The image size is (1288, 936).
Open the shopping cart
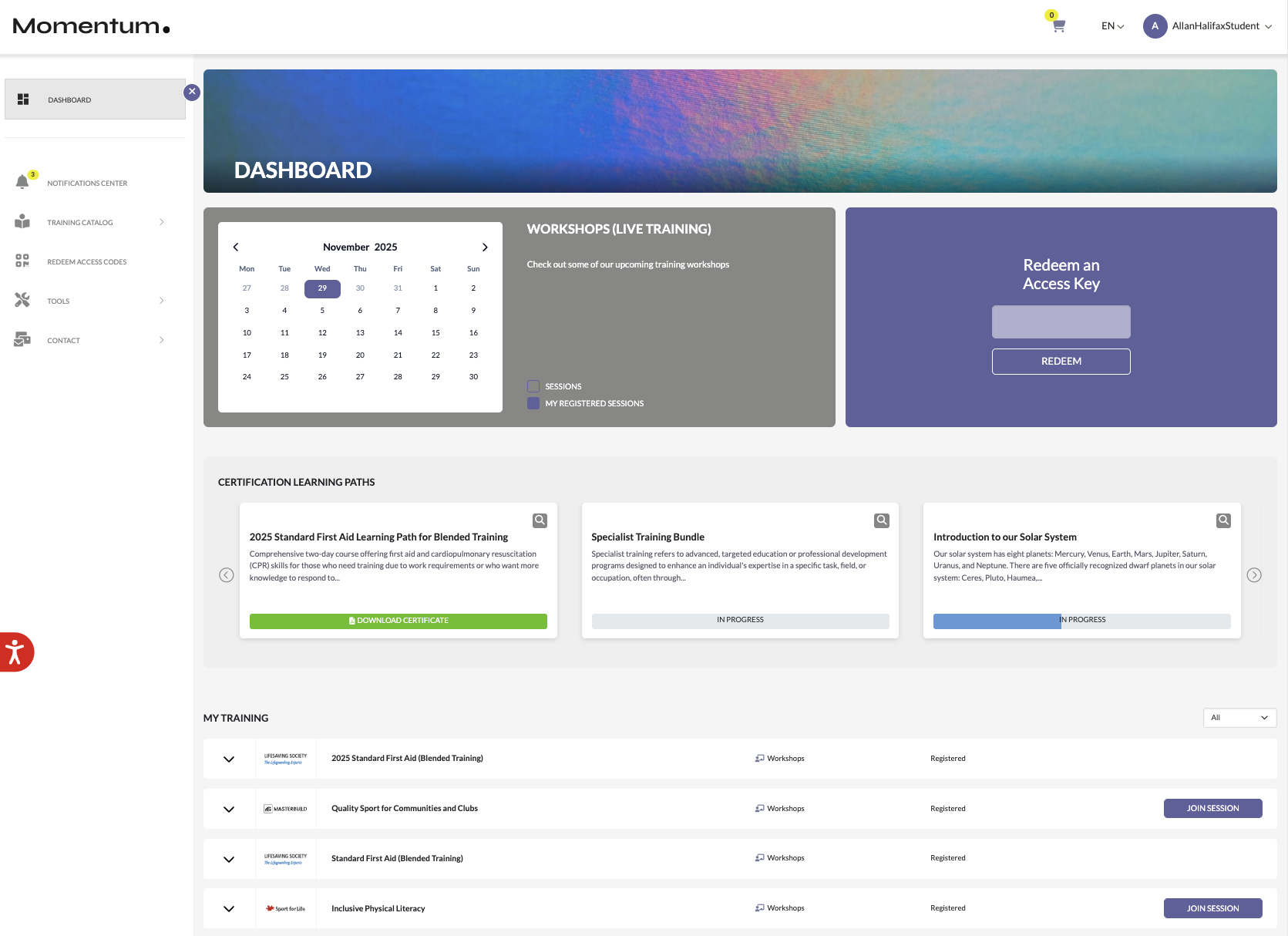[1056, 25]
